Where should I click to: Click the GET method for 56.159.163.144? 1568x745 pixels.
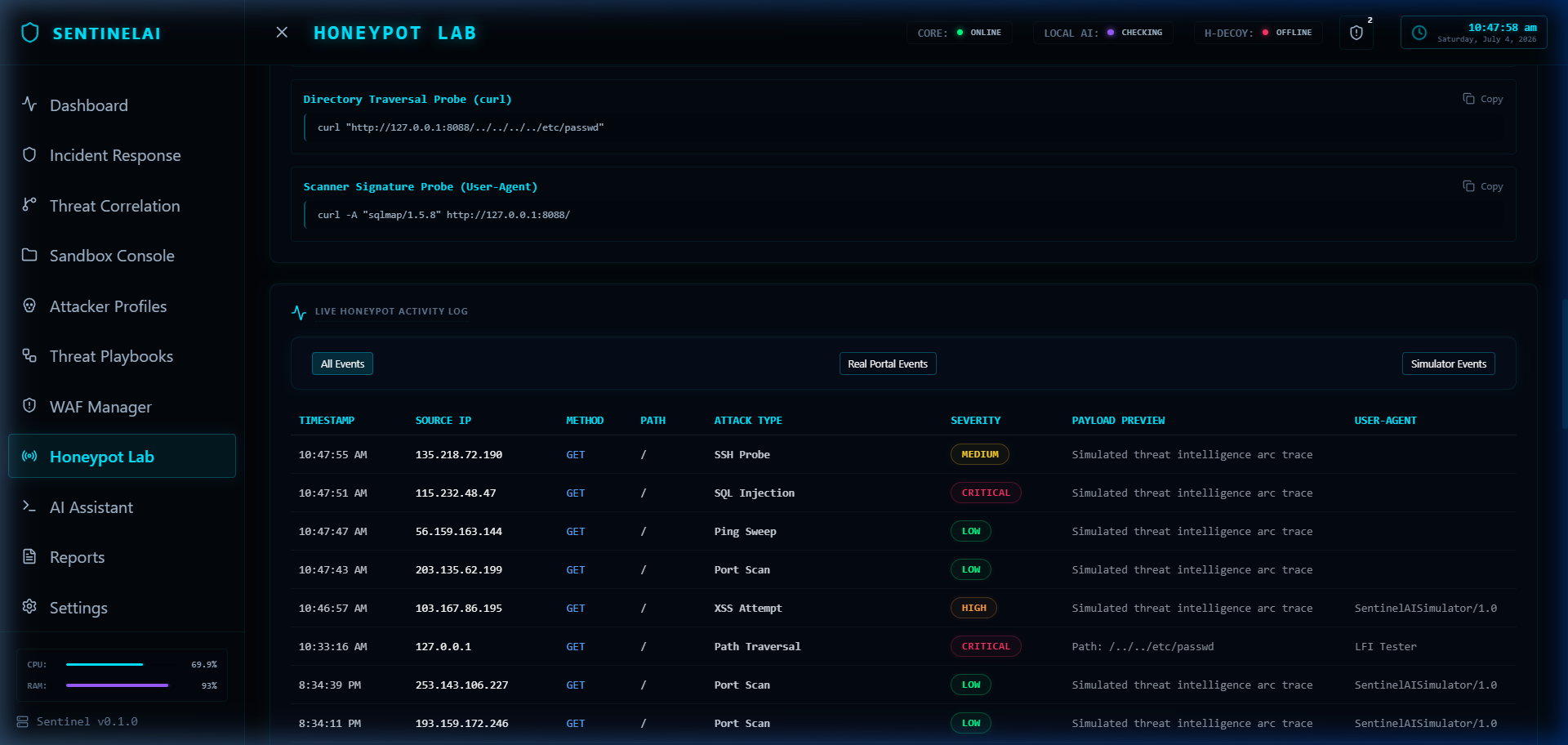pyautogui.click(x=576, y=531)
